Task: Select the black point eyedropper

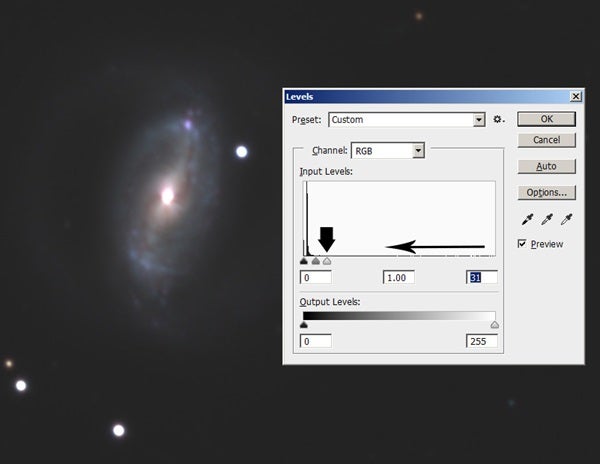Action: coord(527,220)
